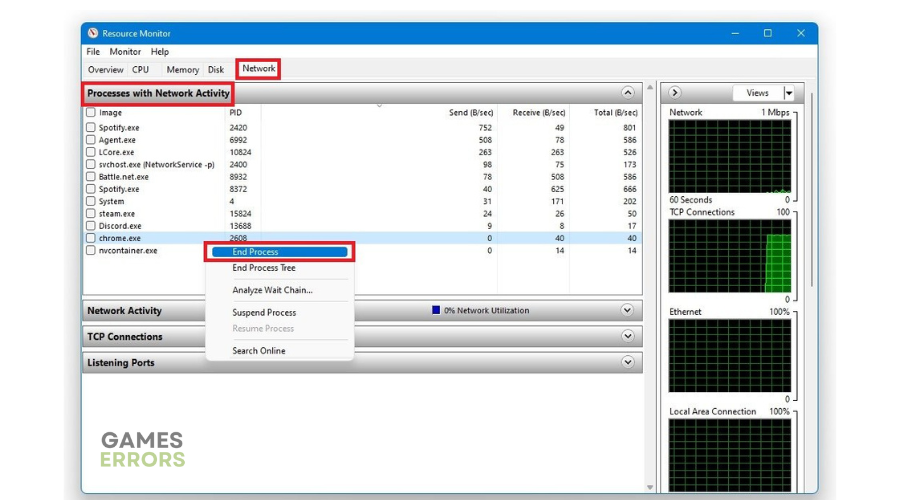Select the Discord.exe process name

tap(120, 226)
